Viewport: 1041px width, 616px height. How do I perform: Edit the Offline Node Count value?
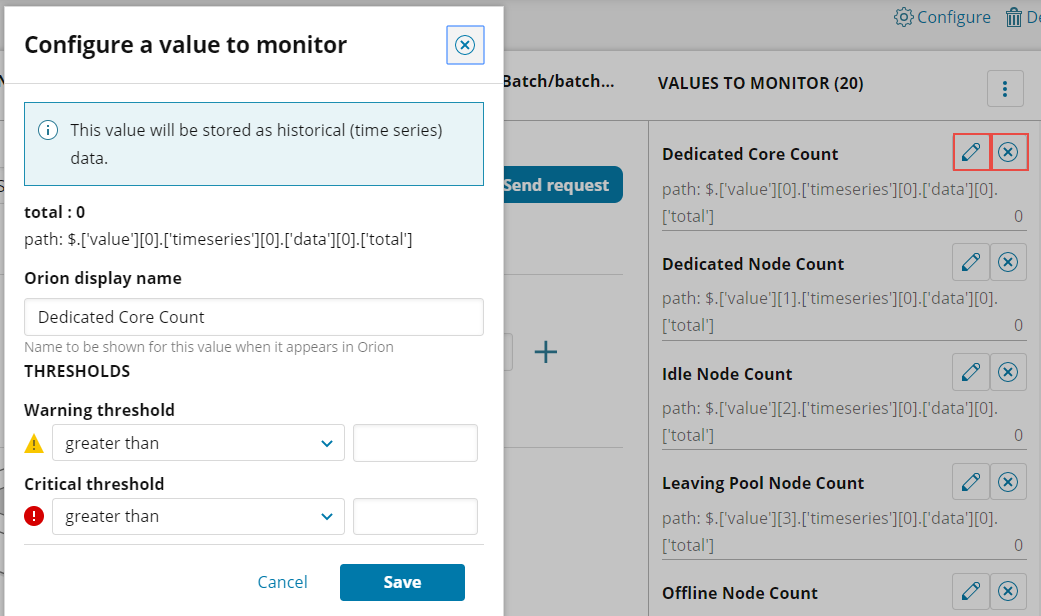tap(970, 591)
